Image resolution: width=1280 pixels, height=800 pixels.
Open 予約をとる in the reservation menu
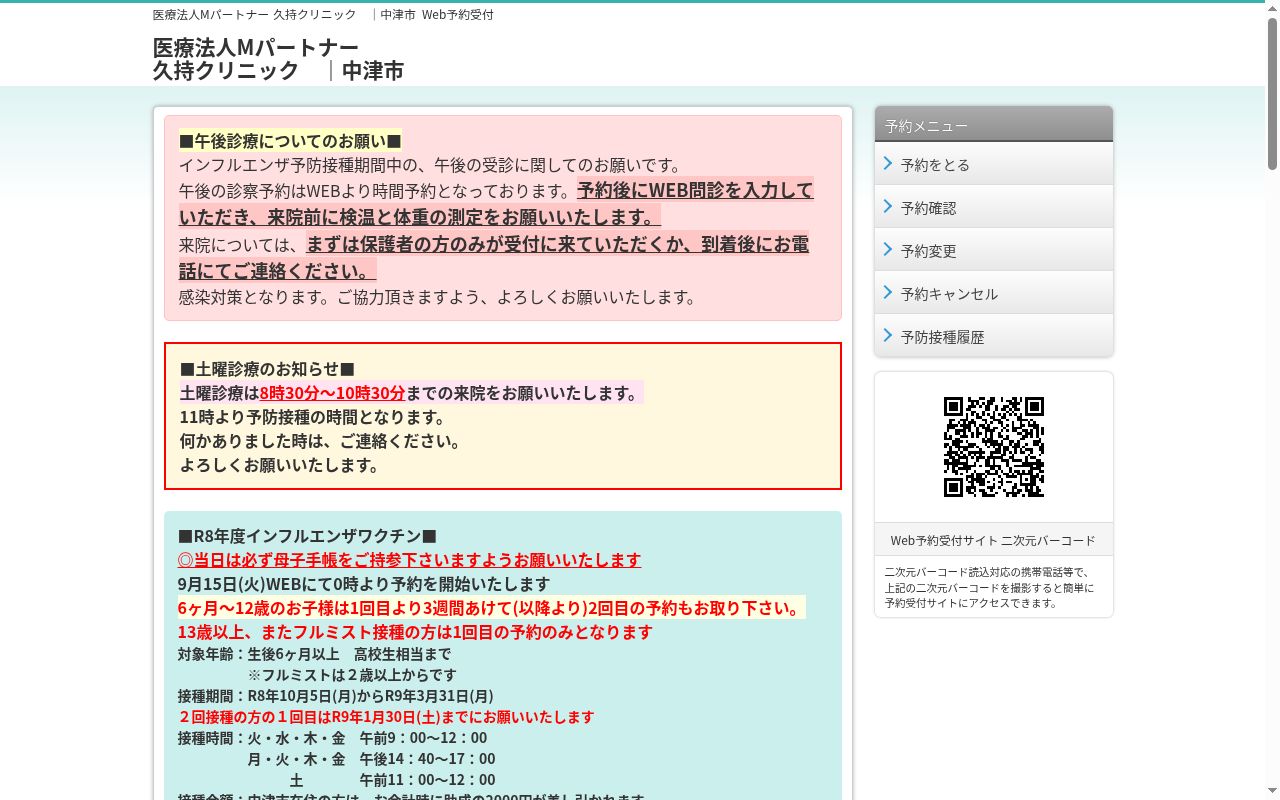994,164
